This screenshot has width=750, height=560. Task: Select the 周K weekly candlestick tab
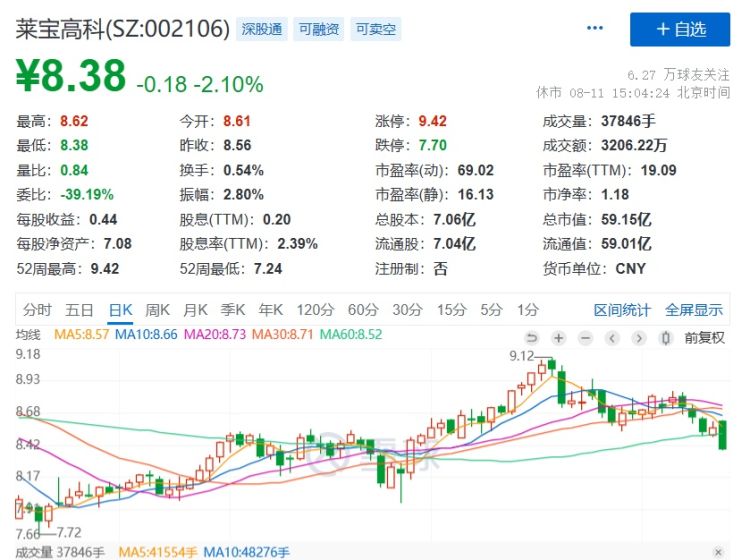157,310
